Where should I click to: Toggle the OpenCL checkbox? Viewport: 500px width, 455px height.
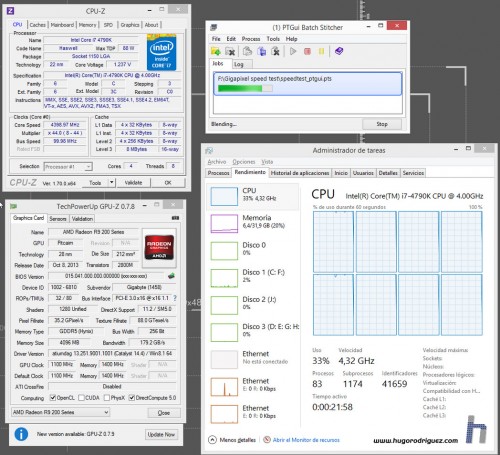[x=53, y=397]
